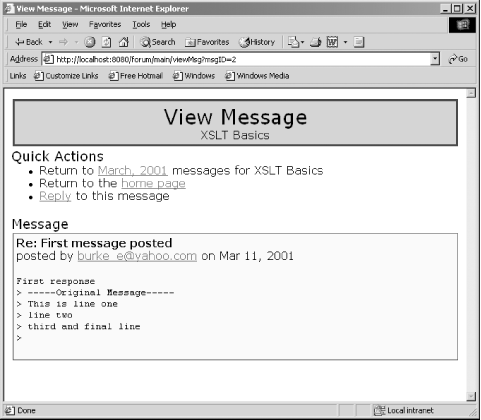Click the scrollbar down arrow
481x420 pixels.
click(x=471, y=396)
